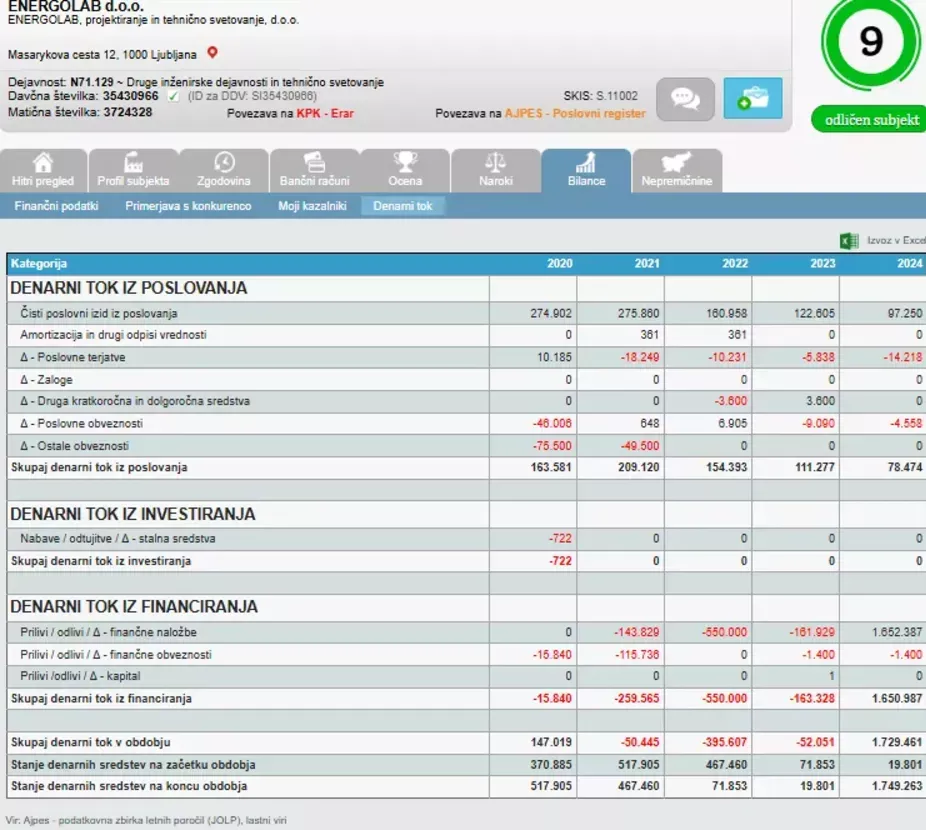The width and height of the screenshot is (926, 830).
Task: Open Bančni računi cards tab
Action: (x=314, y=171)
